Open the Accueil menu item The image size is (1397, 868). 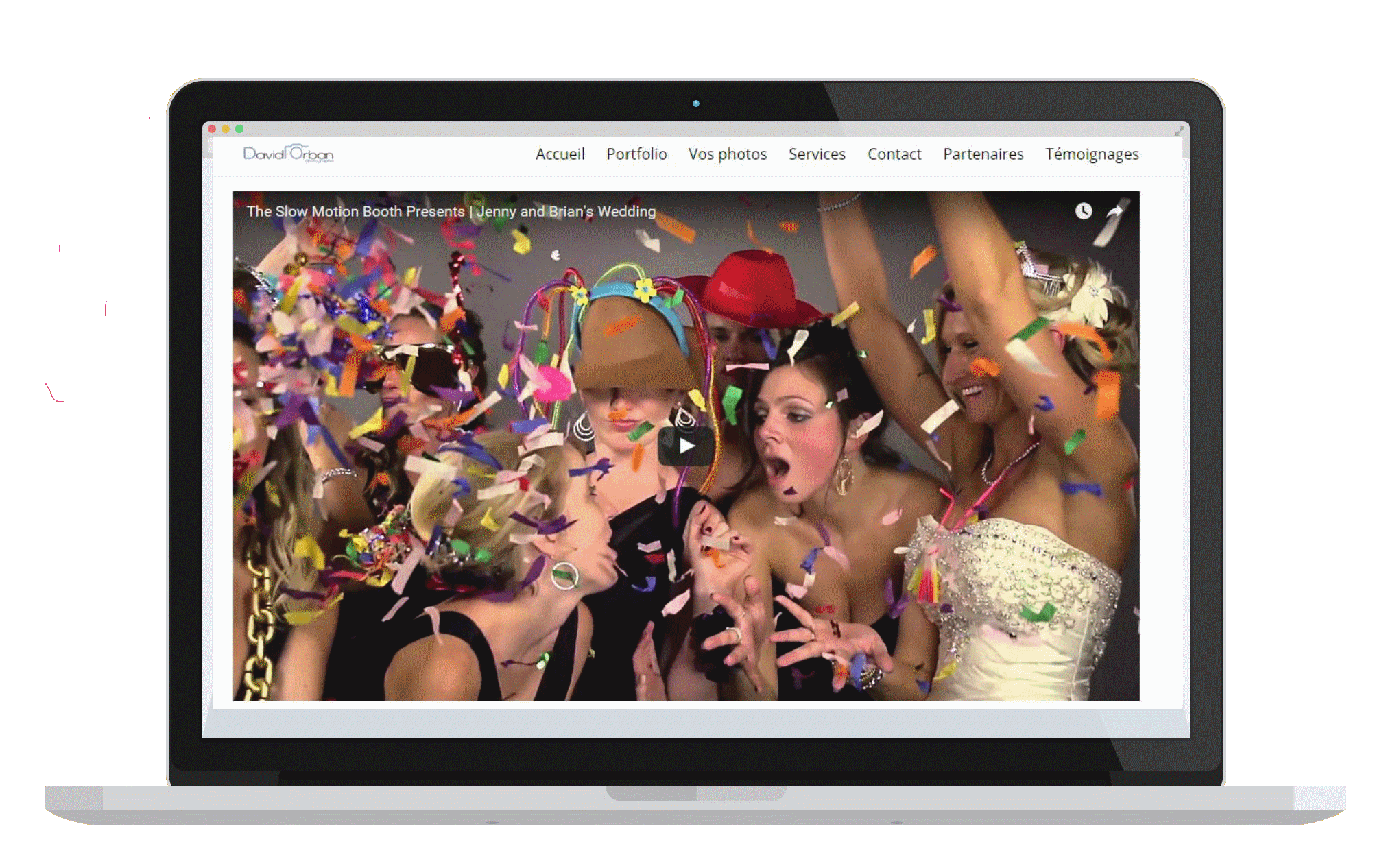click(560, 154)
